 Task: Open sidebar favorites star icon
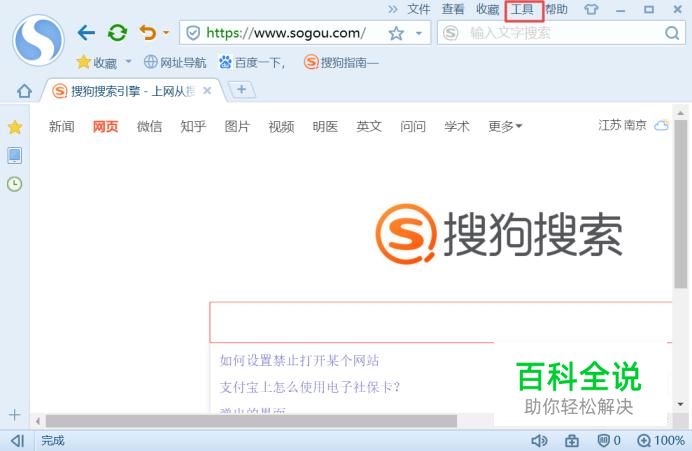[x=15, y=127]
